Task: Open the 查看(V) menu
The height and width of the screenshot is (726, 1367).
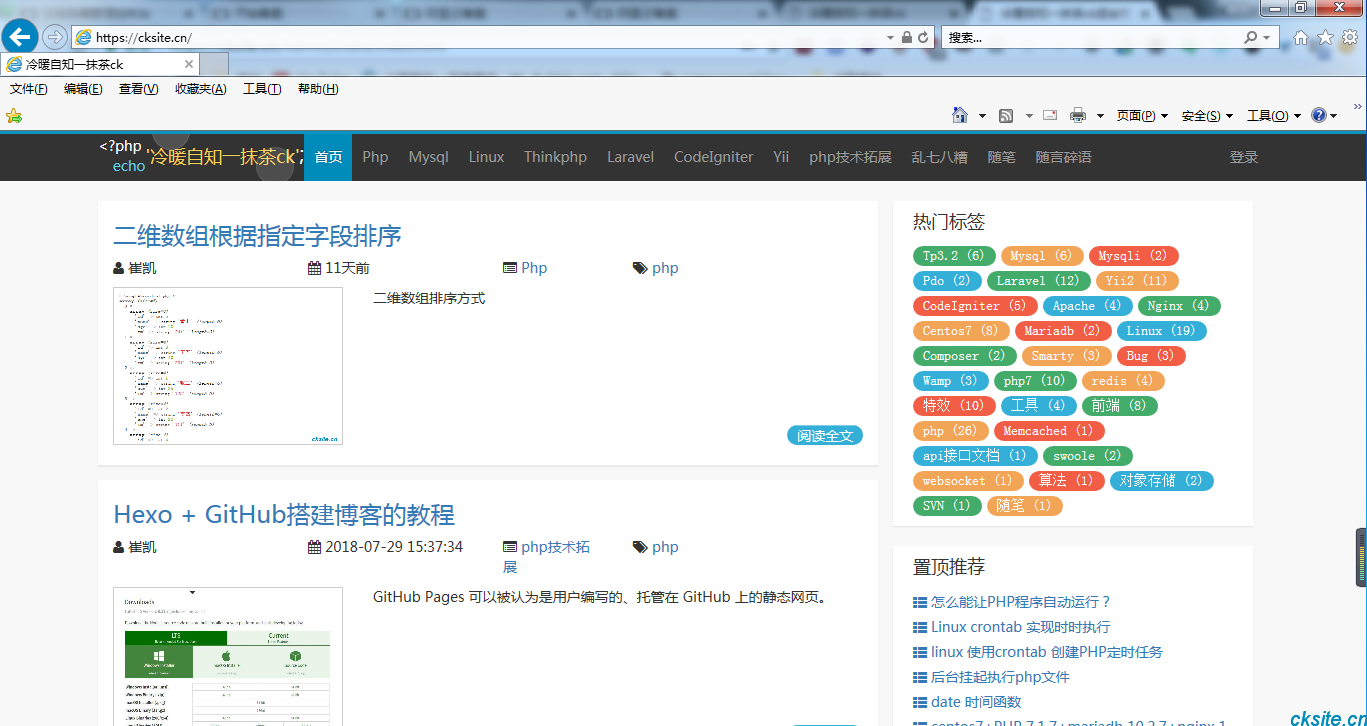Action: (x=138, y=89)
